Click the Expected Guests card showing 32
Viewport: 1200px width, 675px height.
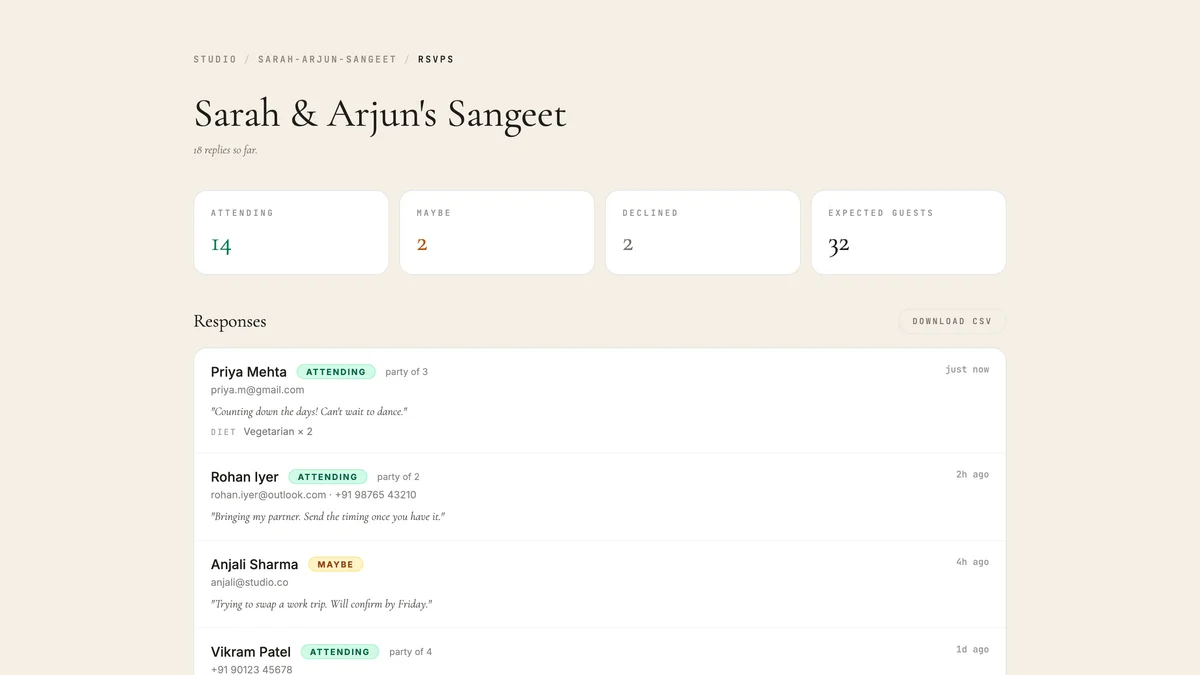(x=908, y=232)
